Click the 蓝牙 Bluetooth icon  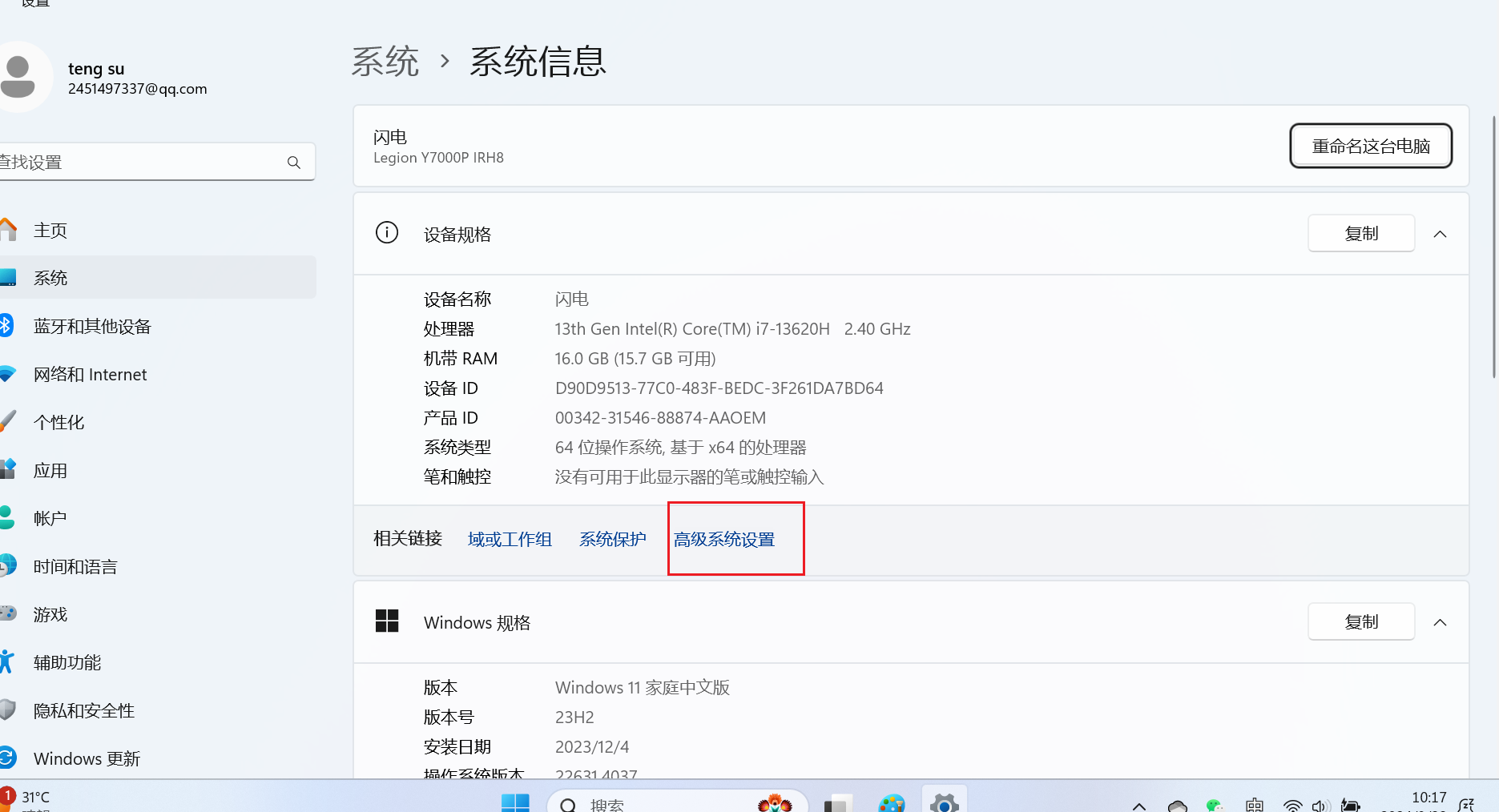pyautogui.click(x=6, y=325)
